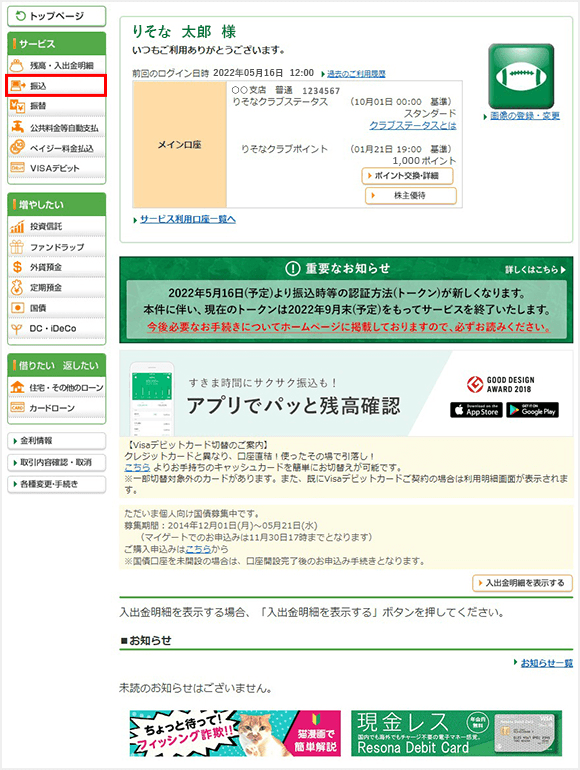The height and width of the screenshot is (770, 580).
Task: Open 公共料金等自動支払 faucet icon
Action: (18, 127)
